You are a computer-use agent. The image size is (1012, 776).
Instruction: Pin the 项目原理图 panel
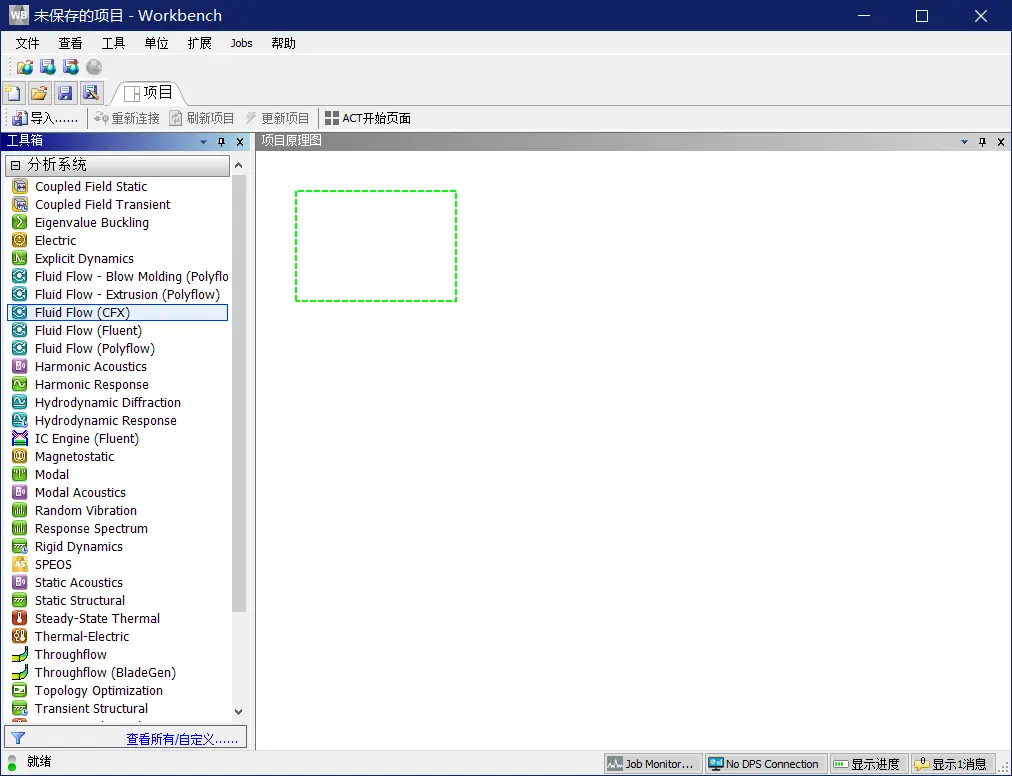click(982, 141)
